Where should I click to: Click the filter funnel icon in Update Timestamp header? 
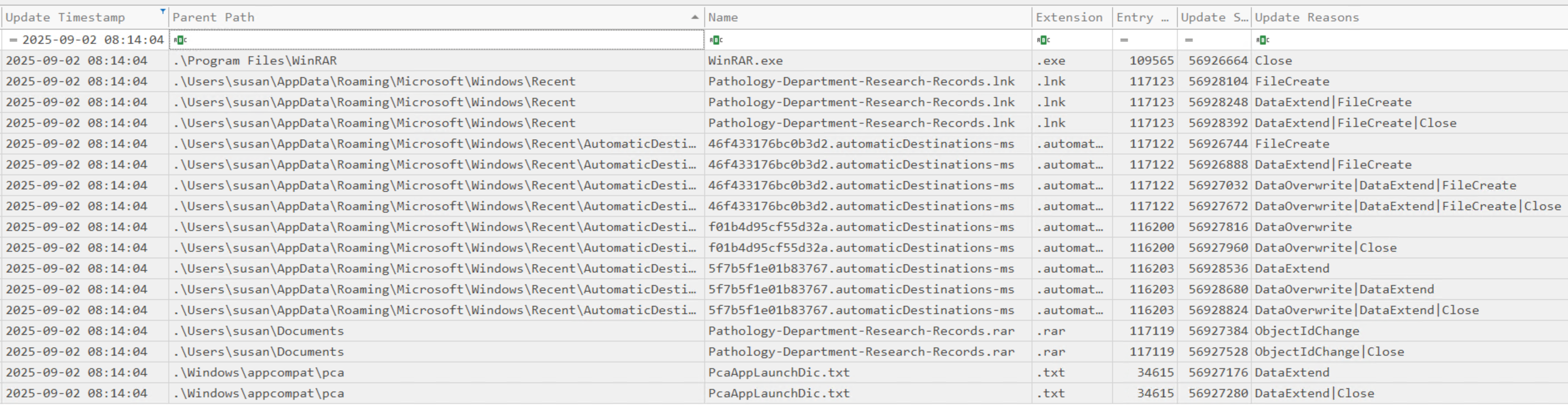point(162,12)
